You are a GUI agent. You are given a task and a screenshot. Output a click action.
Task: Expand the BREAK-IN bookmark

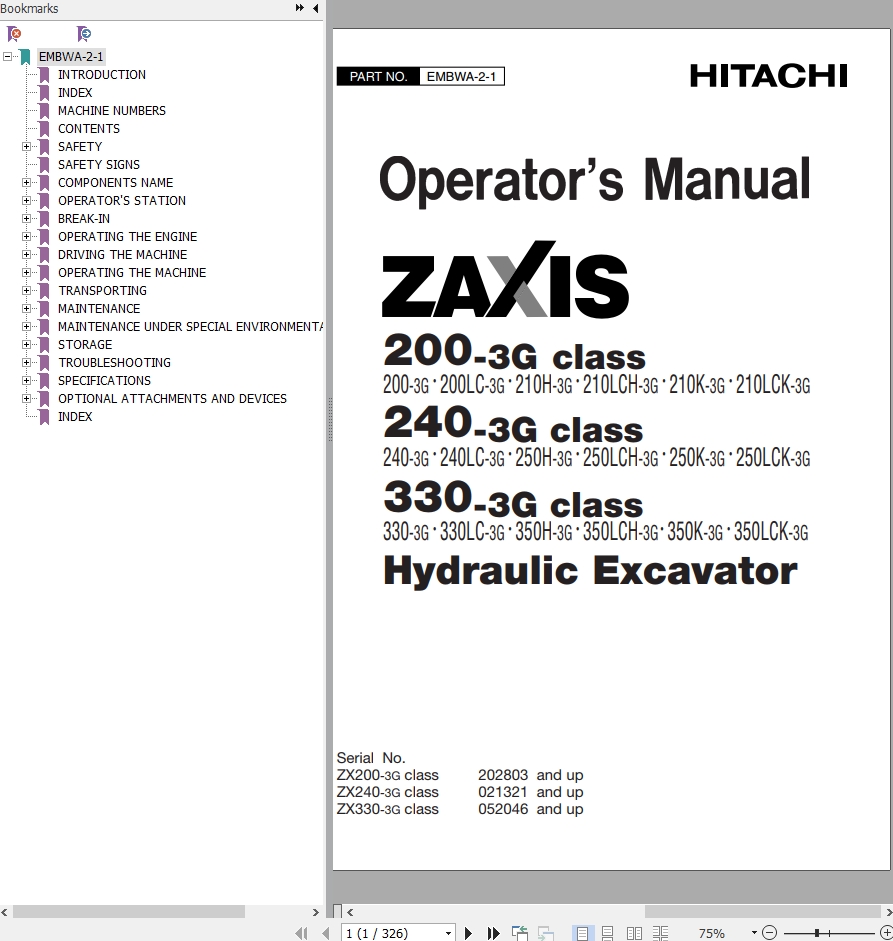26,218
